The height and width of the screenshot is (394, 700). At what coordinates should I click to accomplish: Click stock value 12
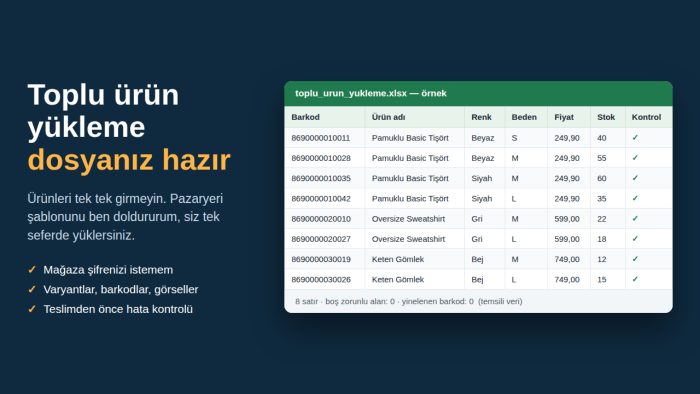(x=602, y=259)
